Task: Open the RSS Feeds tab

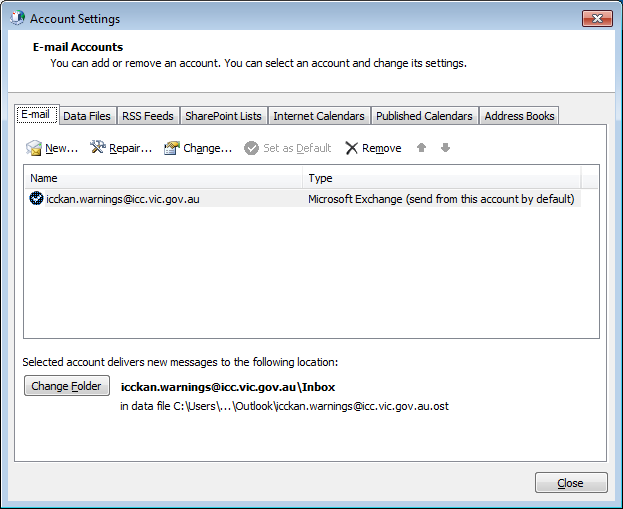Action: pos(148,116)
